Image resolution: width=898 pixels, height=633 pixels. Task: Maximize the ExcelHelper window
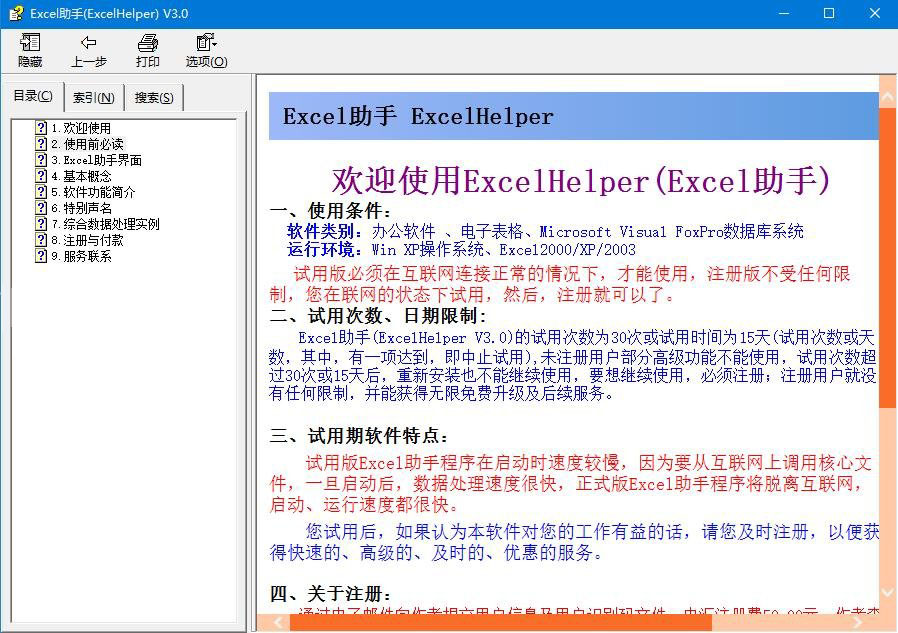829,13
